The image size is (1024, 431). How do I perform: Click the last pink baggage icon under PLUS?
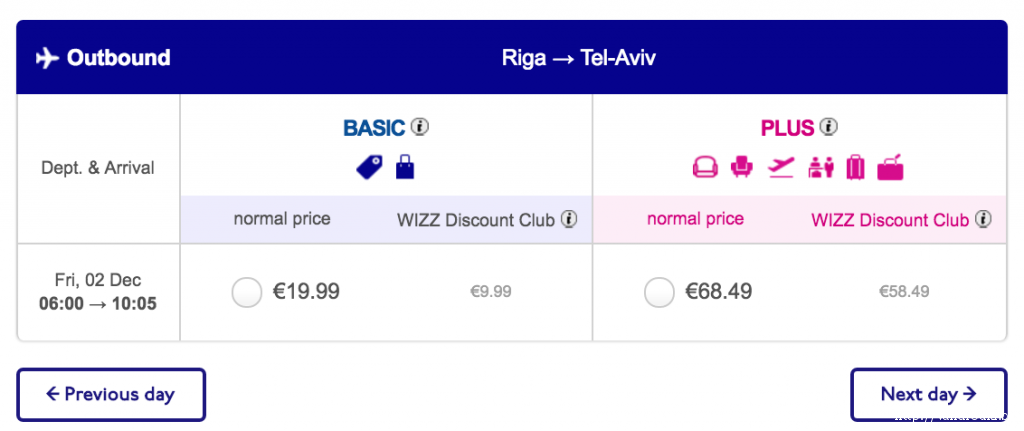(890, 168)
